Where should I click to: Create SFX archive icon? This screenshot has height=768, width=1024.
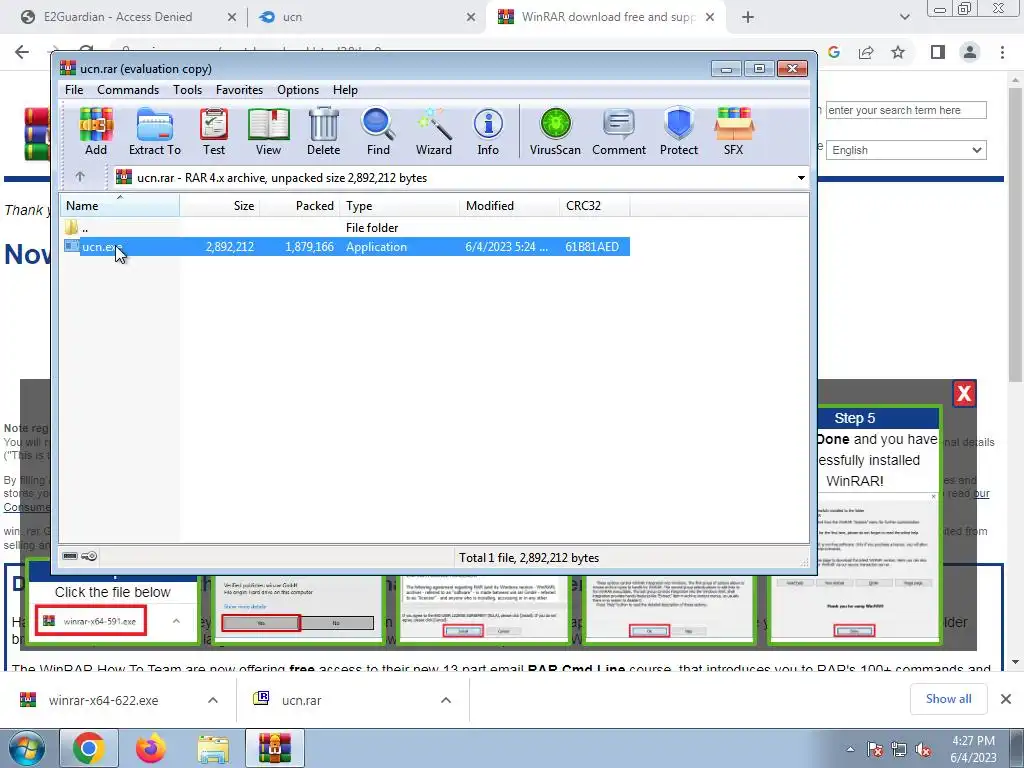click(x=733, y=132)
